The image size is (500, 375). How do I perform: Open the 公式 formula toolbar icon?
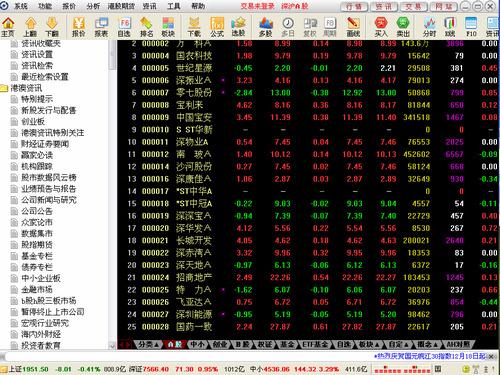(x=217, y=27)
